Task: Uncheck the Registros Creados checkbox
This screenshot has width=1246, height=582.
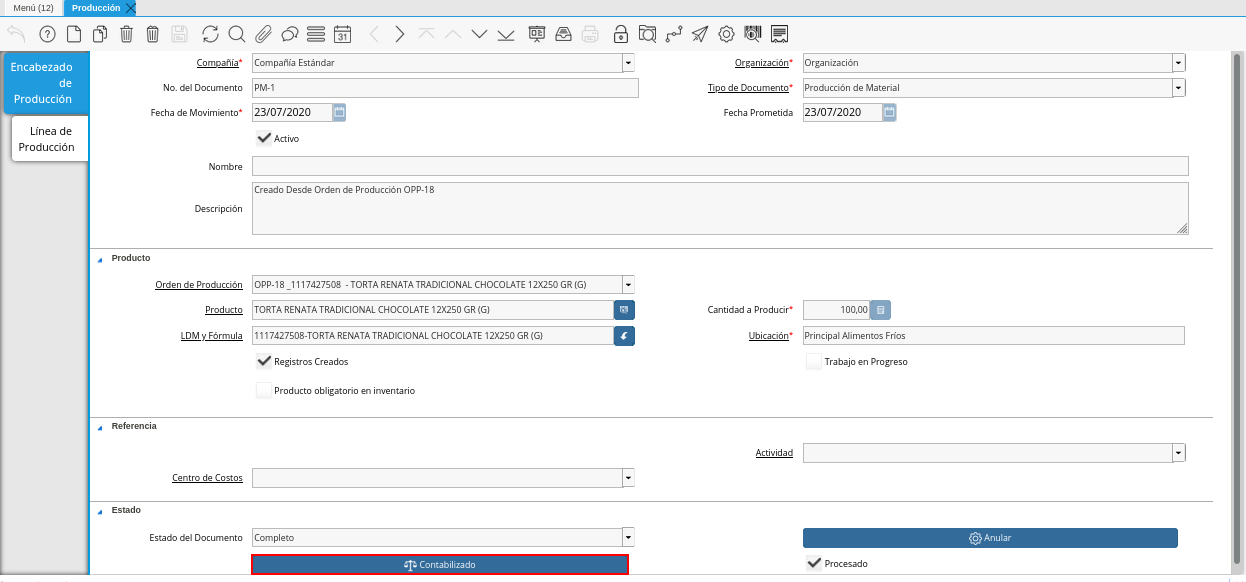Action: point(265,362)
